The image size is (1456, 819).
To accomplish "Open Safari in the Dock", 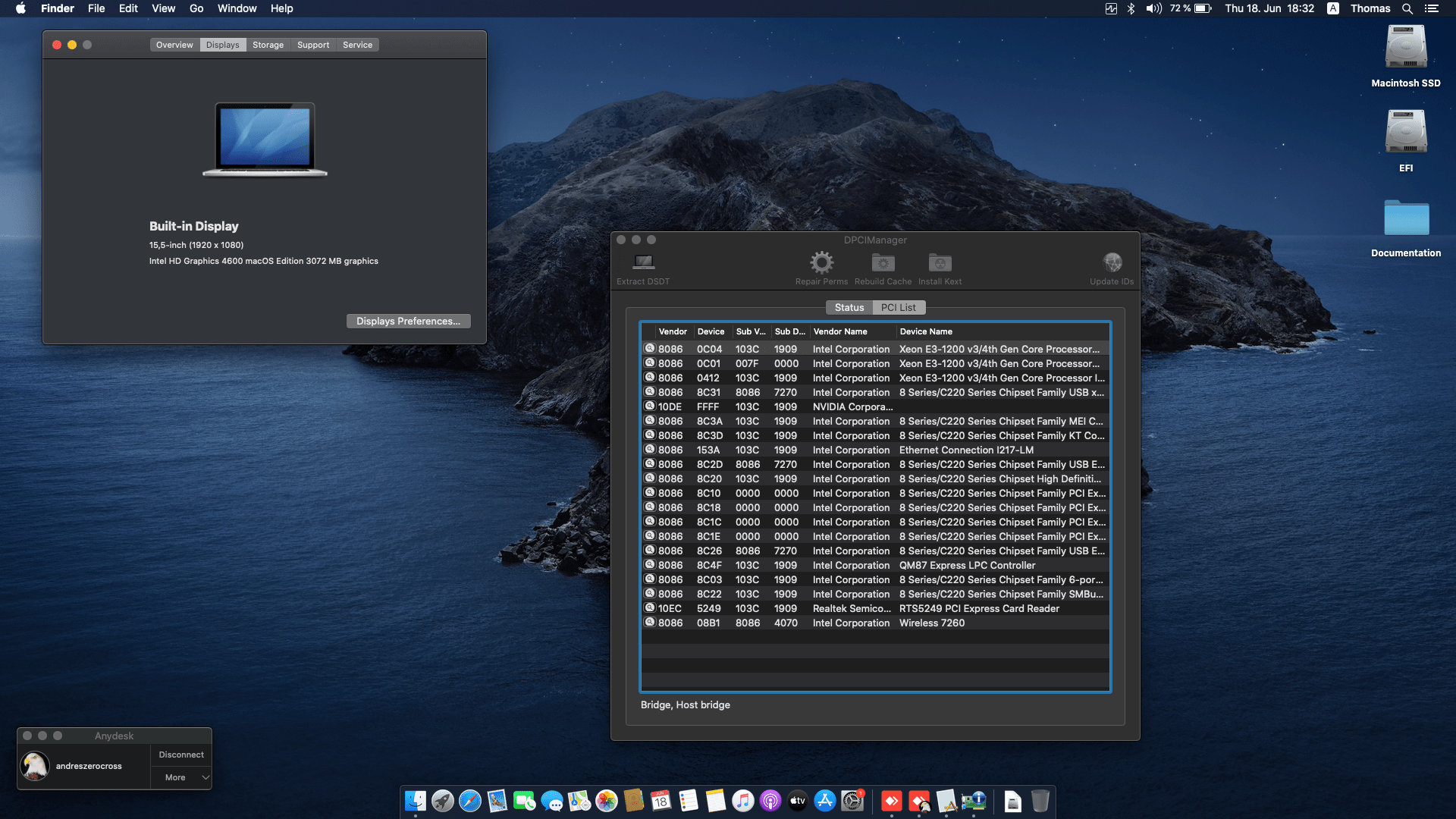I will [x=470, y=801].
